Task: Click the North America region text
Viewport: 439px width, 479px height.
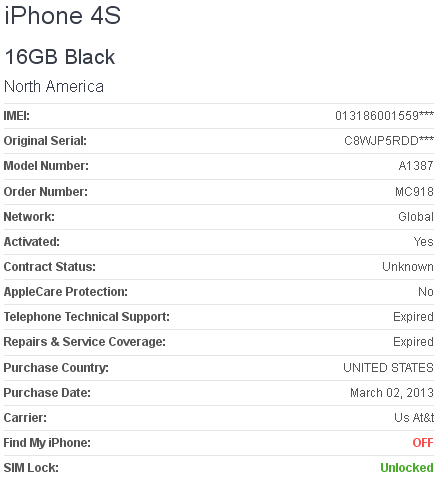Action: coord(54,86)
